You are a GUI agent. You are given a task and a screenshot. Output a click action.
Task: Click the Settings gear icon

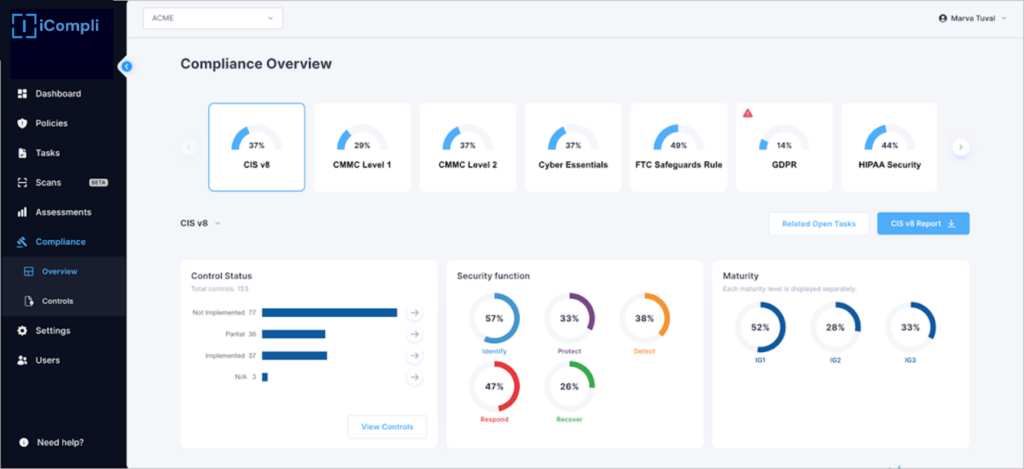click(x=23, y=331)
